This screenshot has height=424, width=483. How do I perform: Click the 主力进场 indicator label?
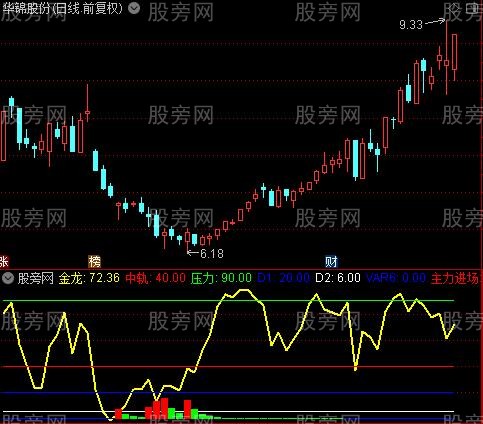[455, 278]
